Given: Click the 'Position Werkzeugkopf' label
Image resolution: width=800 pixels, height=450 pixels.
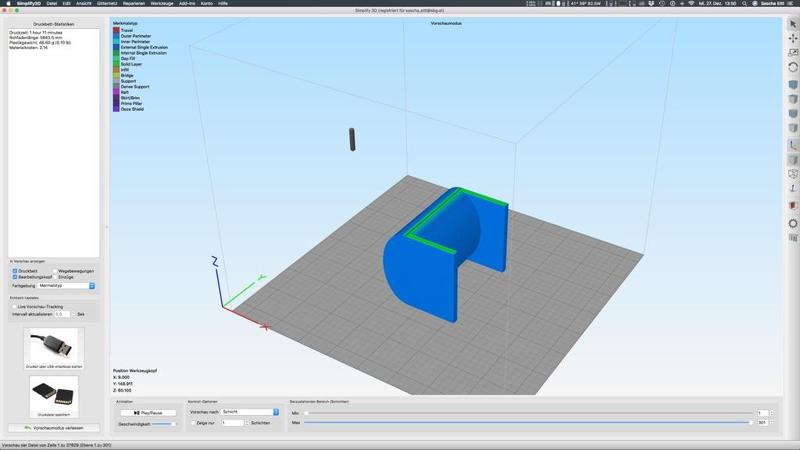Looking at the screenshot, I should (135, 370).
